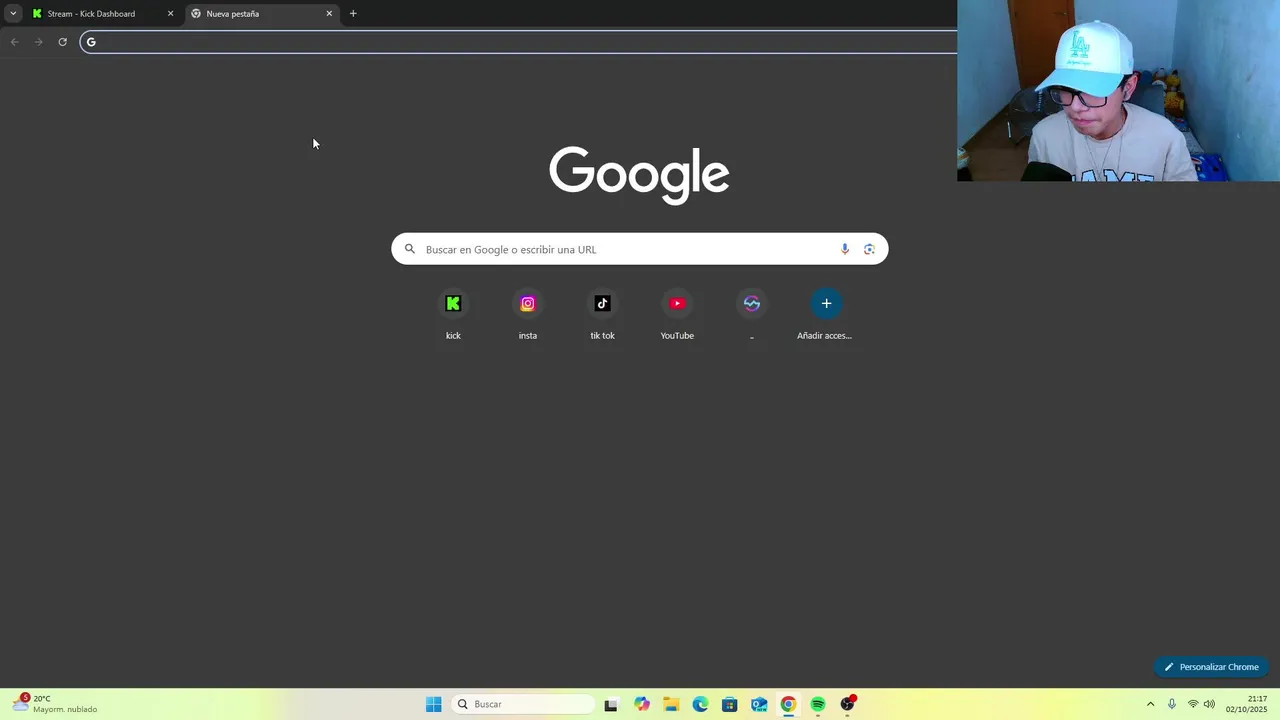Go forward using the forward arrow
Screen dimensions: 1280x720
(x=38, y=42)
